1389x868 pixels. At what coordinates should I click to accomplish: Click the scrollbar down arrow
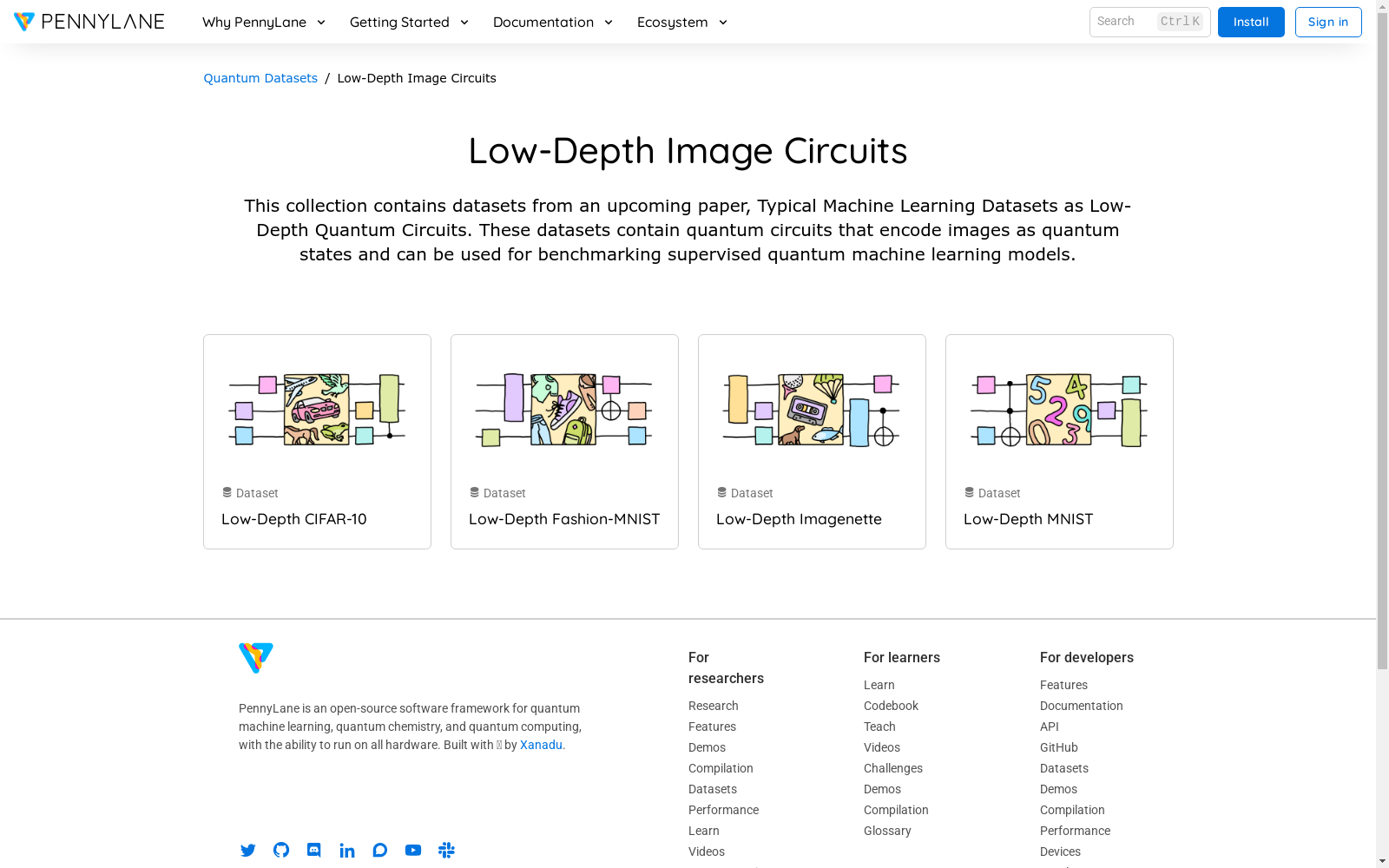point(1382,861)
